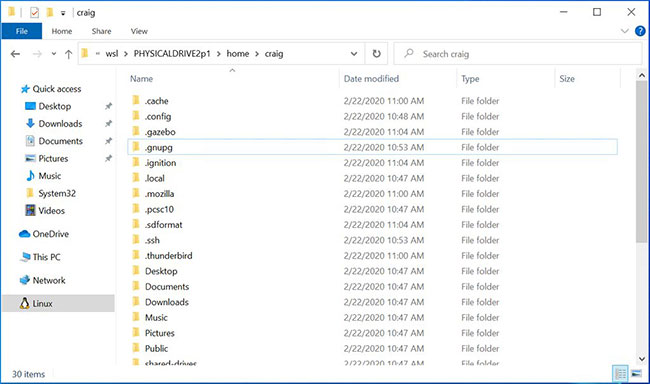650x384 pixels.
Task: Sort by the Size column header
Action: click(567, 79)
